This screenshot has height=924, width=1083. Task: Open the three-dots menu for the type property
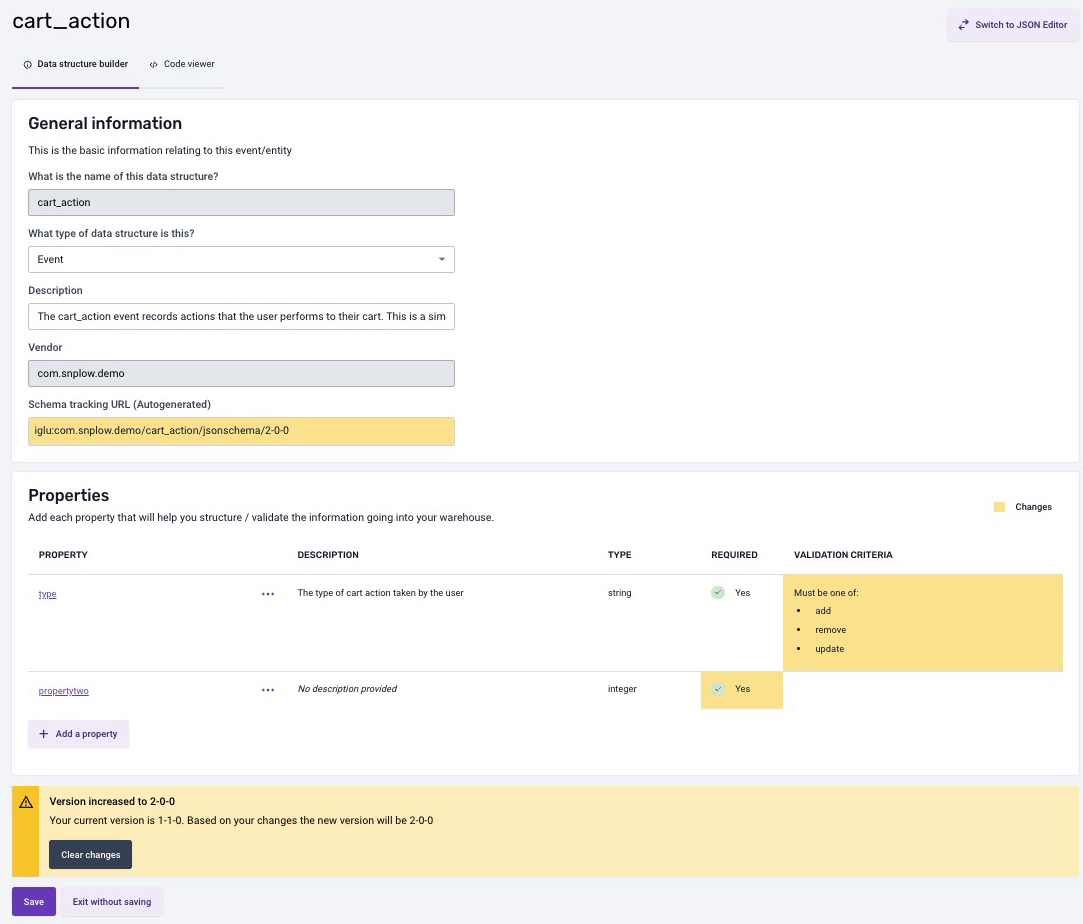(x=268, y=594)
